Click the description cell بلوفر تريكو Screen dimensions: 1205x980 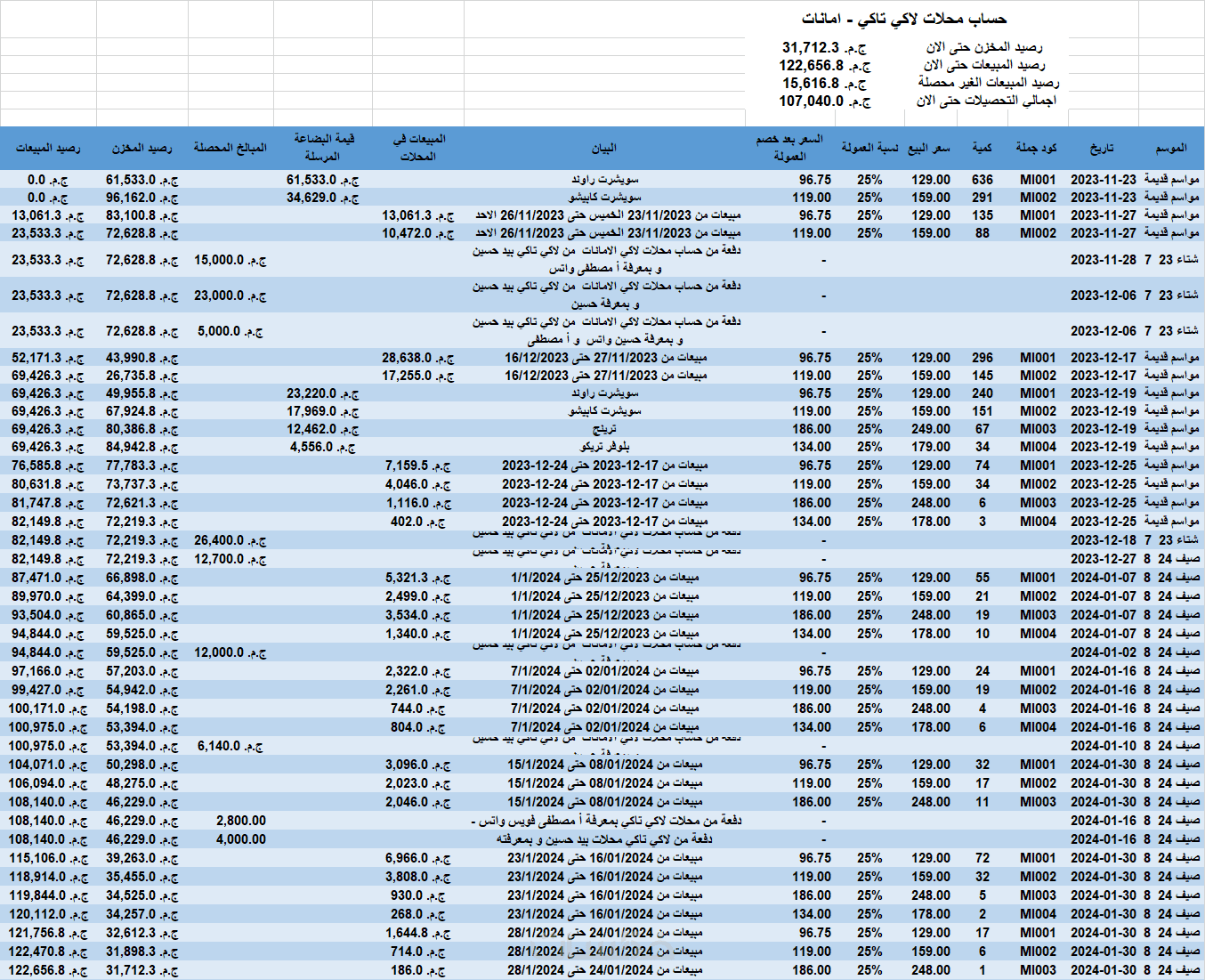[x=604, y=447]
